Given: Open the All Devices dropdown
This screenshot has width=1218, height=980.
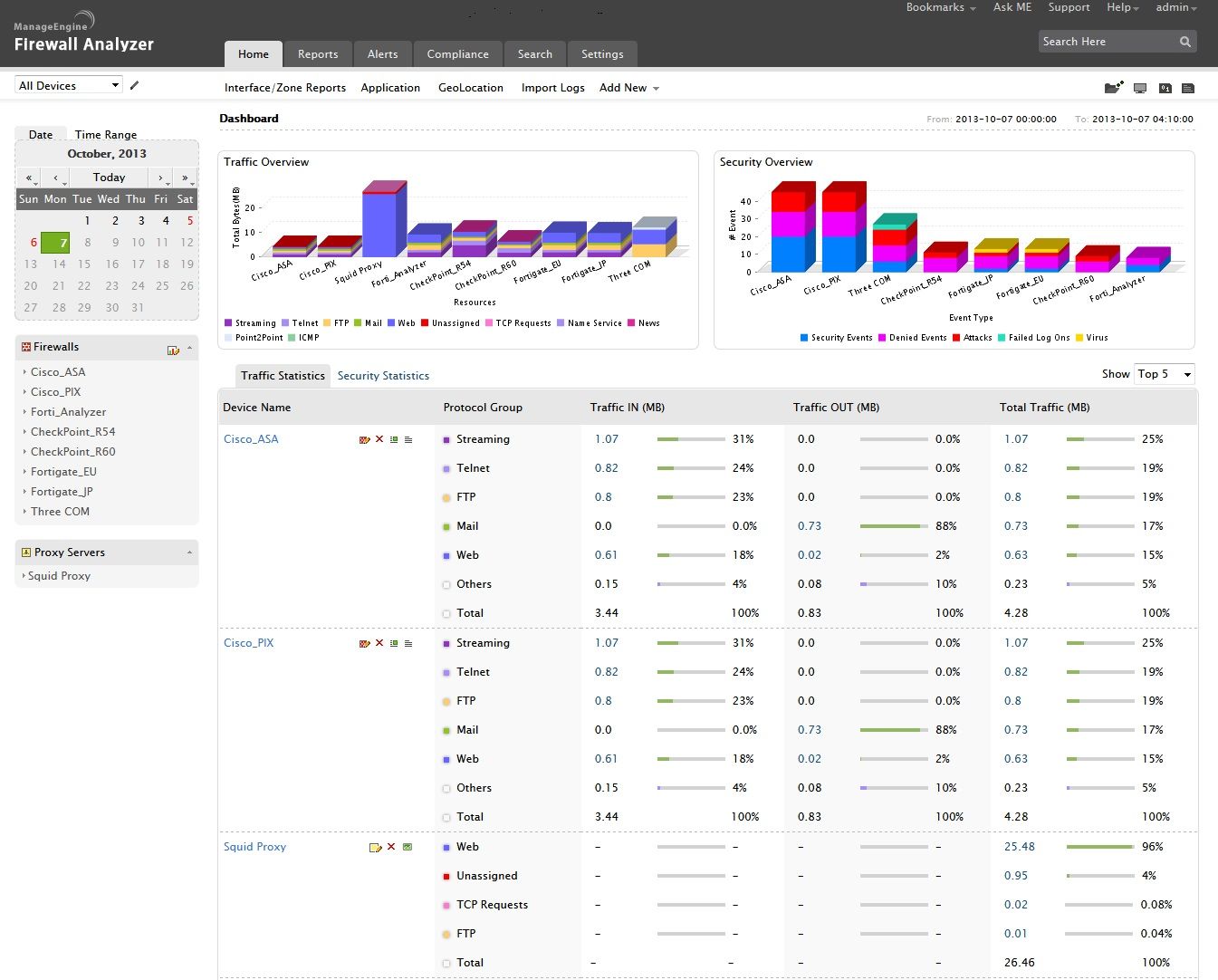Looking at the screenshot, I should (69, 85).
